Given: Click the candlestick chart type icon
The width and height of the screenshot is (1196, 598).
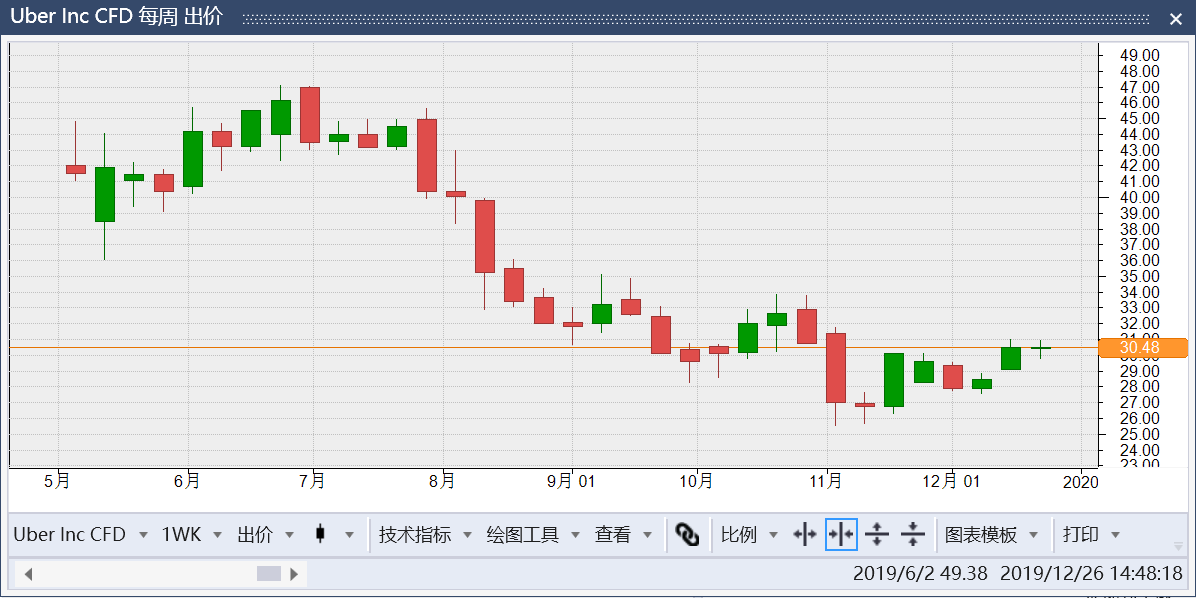Looking at the screenshot, I should pyautogui.click(x=320, y=535).
